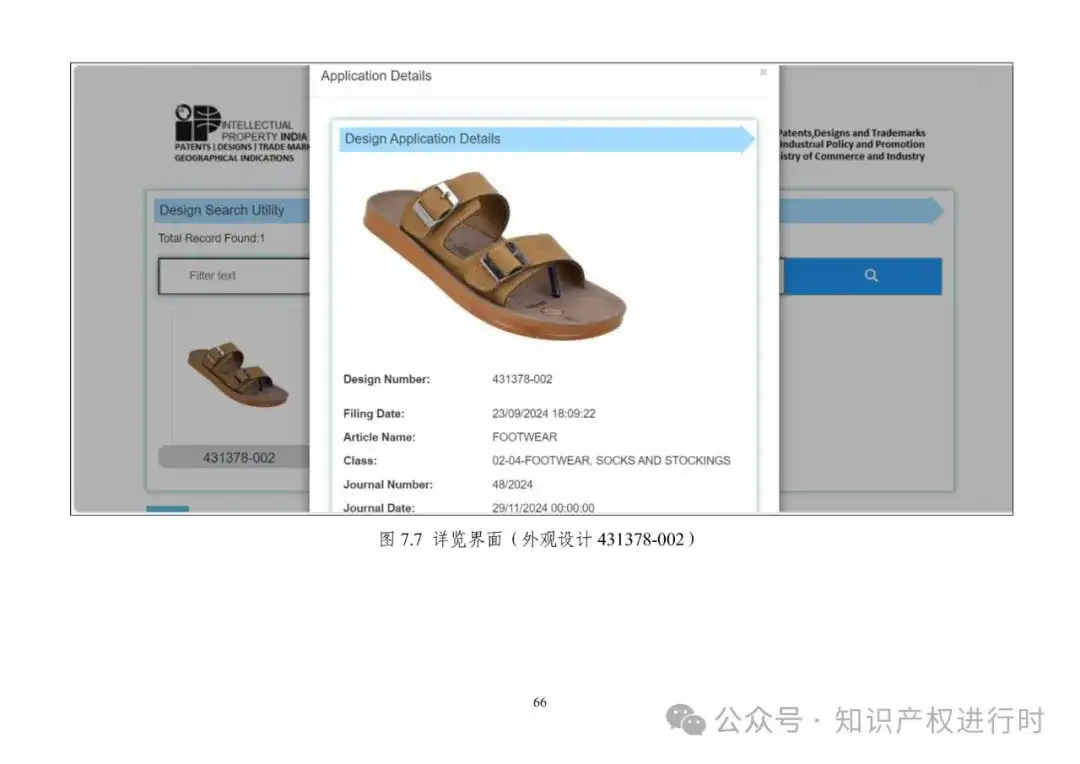This screenshot has width=1080, height=764.
Task: Click the Filter text input field
Action: pos(234,276)
